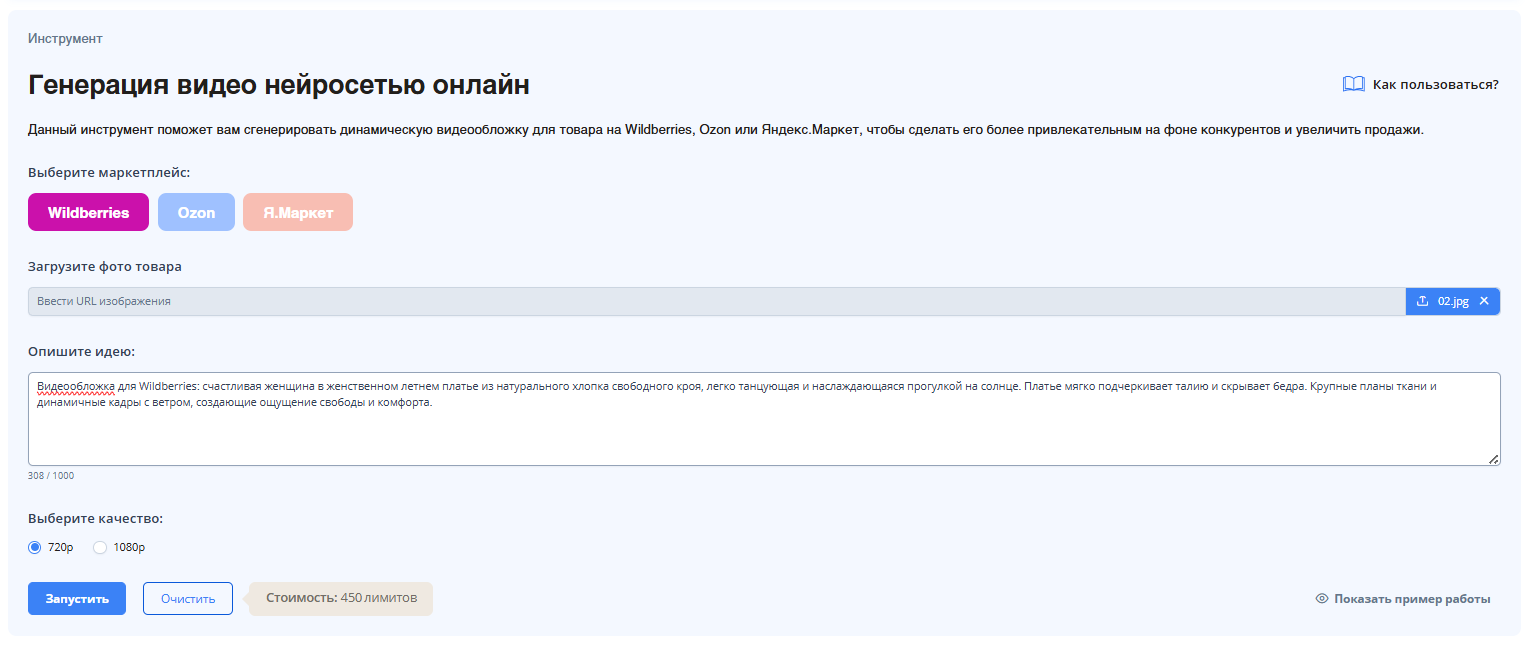Viewport: 1530px width, 652px height.
Task: Click the resize handle of the idea textarea
Action: click(x=1493, y=459)
